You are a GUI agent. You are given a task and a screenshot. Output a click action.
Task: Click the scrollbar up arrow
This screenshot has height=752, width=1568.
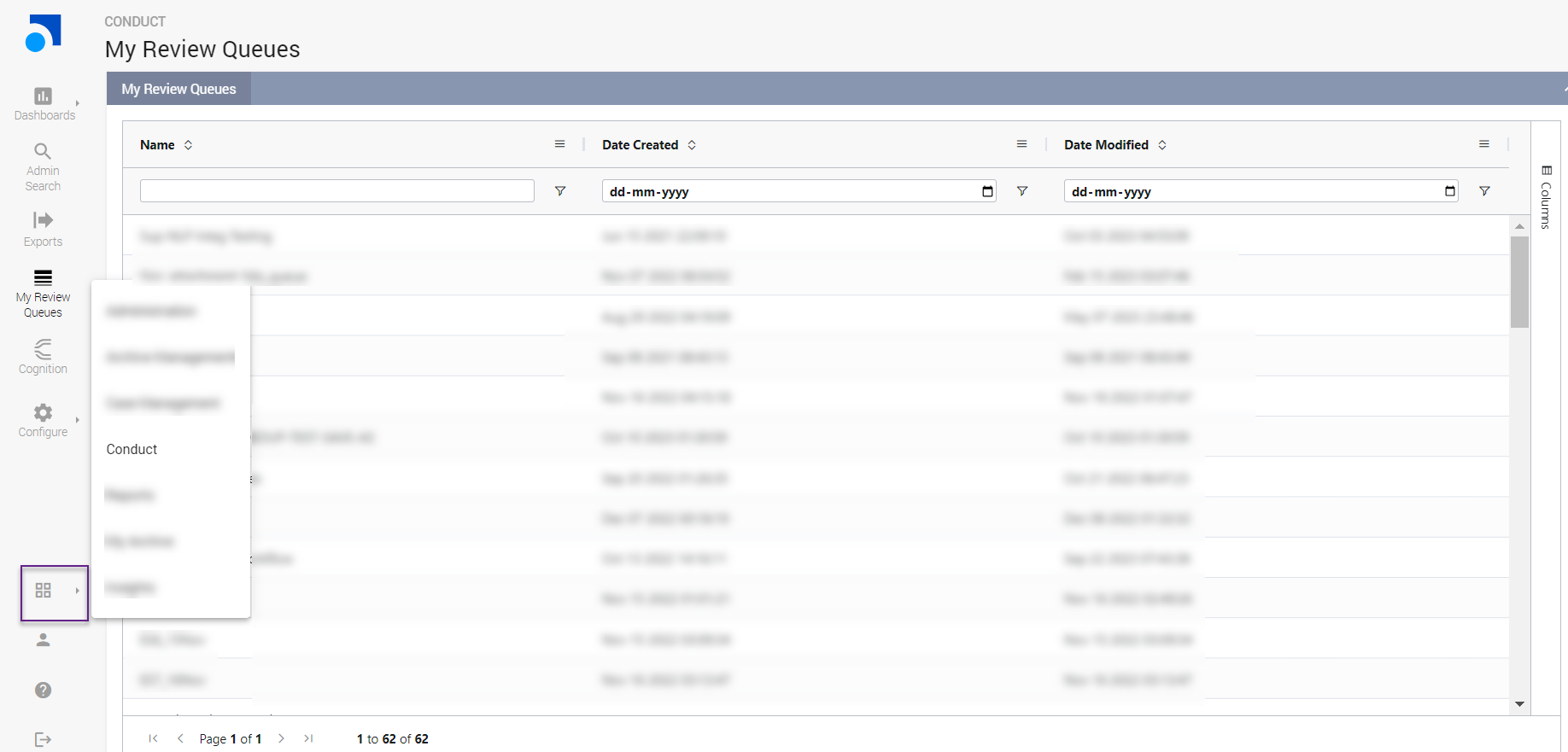tap(1519, 226)
